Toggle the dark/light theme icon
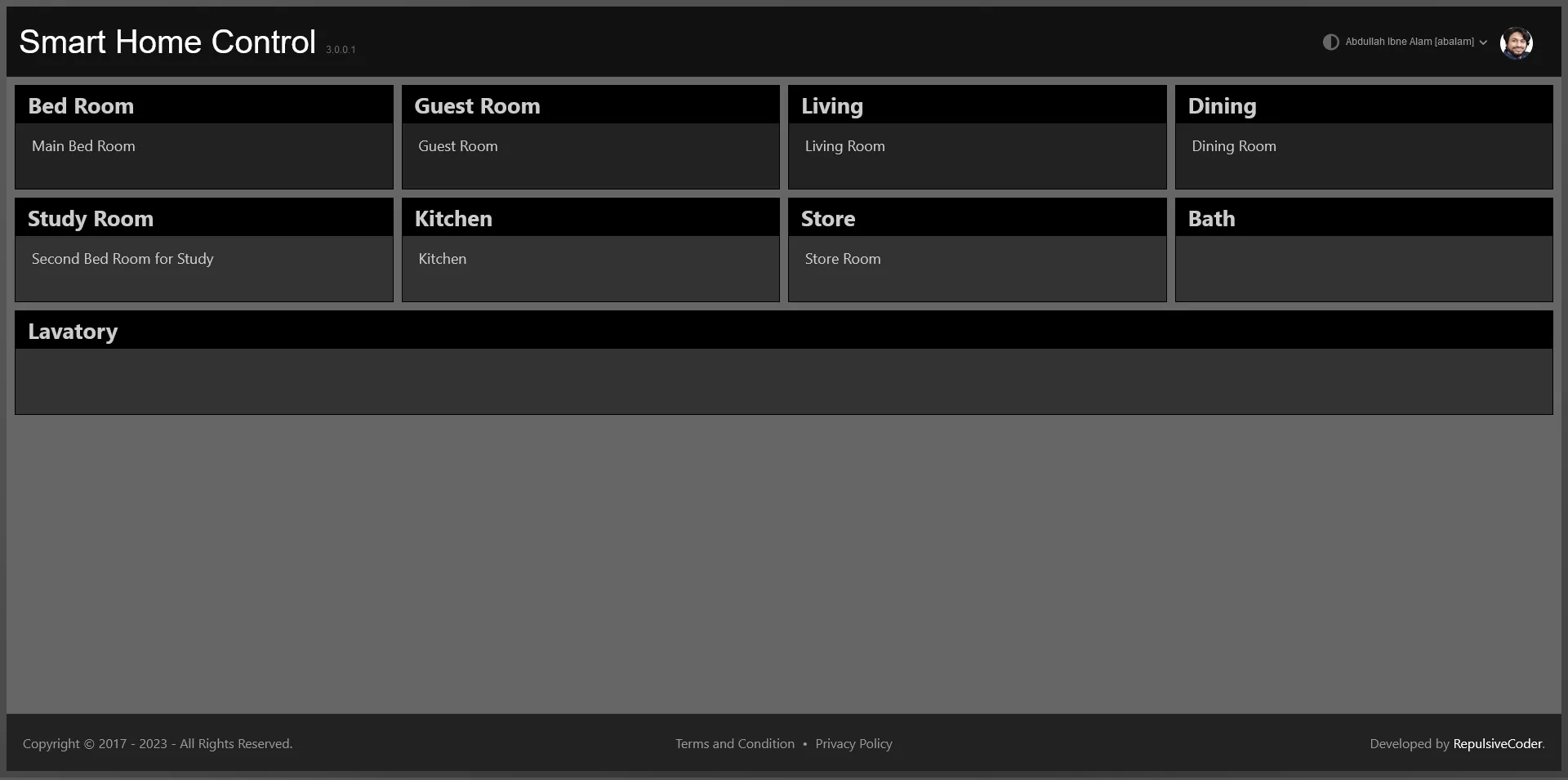Viewport: 1568px width, 780px height. coord(1330,42)
